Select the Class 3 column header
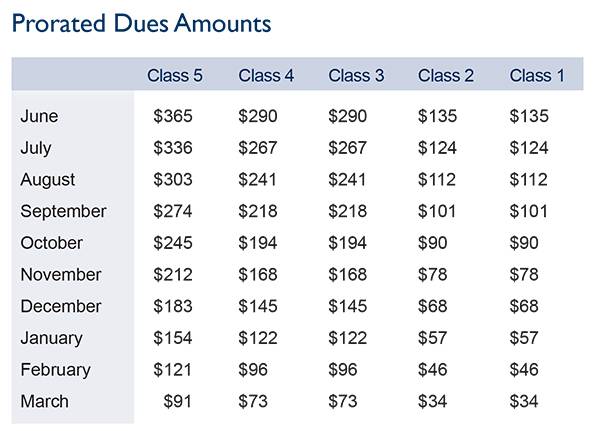The height and width of the screenshot is (431, 600). (356, 75)
